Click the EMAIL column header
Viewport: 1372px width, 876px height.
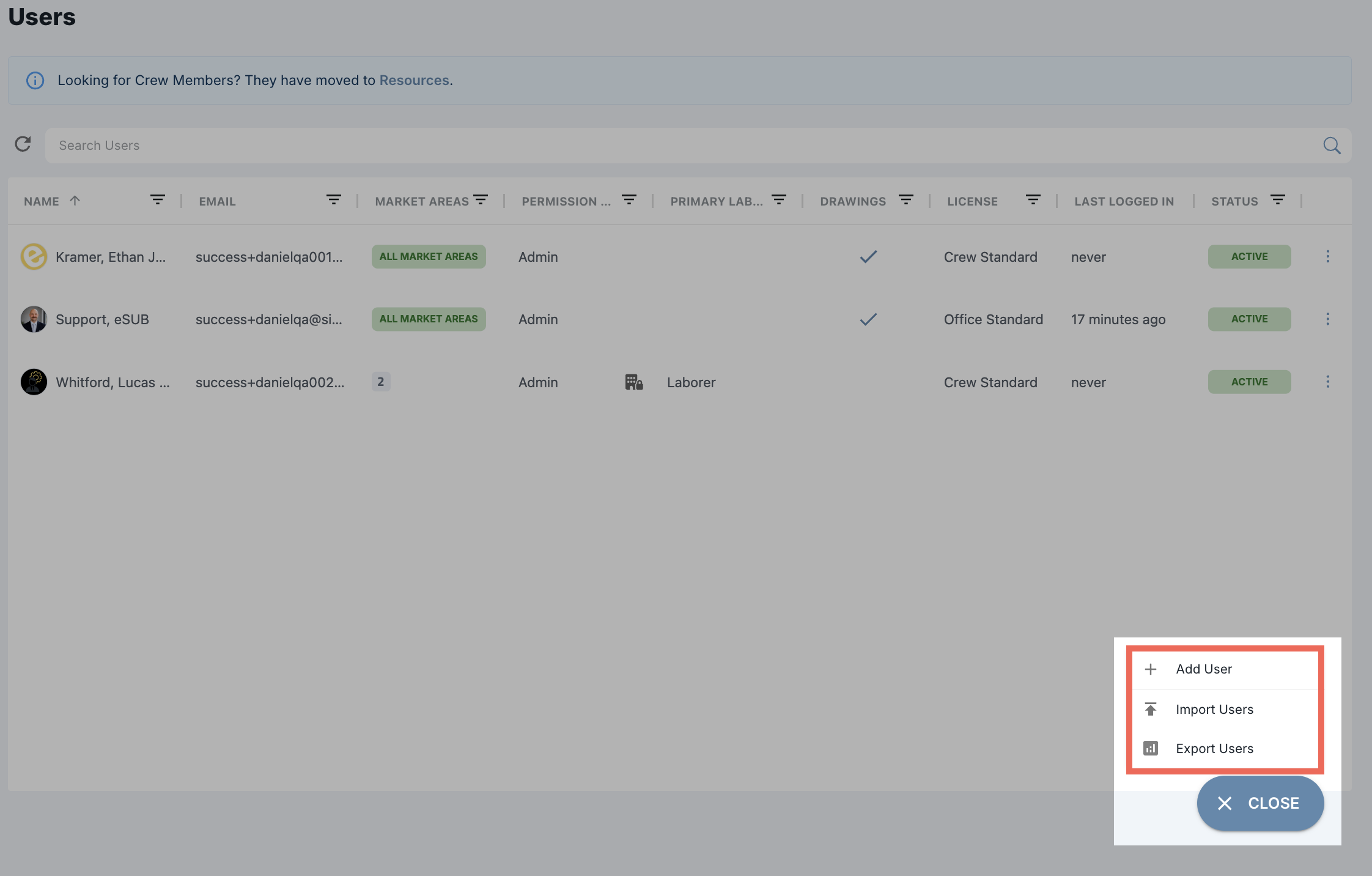pos(217,201)
